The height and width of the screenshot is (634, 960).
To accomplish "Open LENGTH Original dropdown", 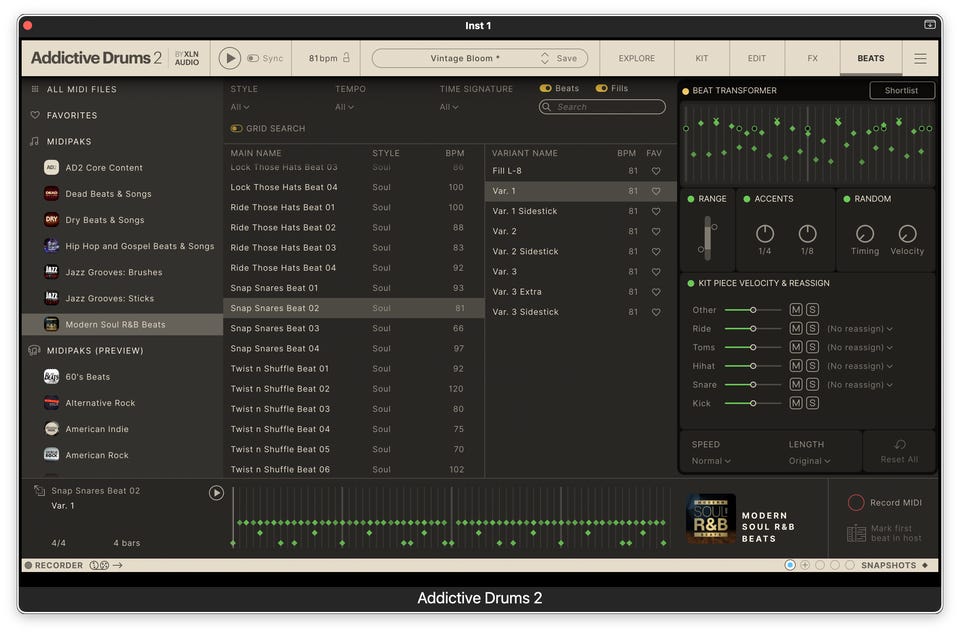I will (x=809, y=461).
